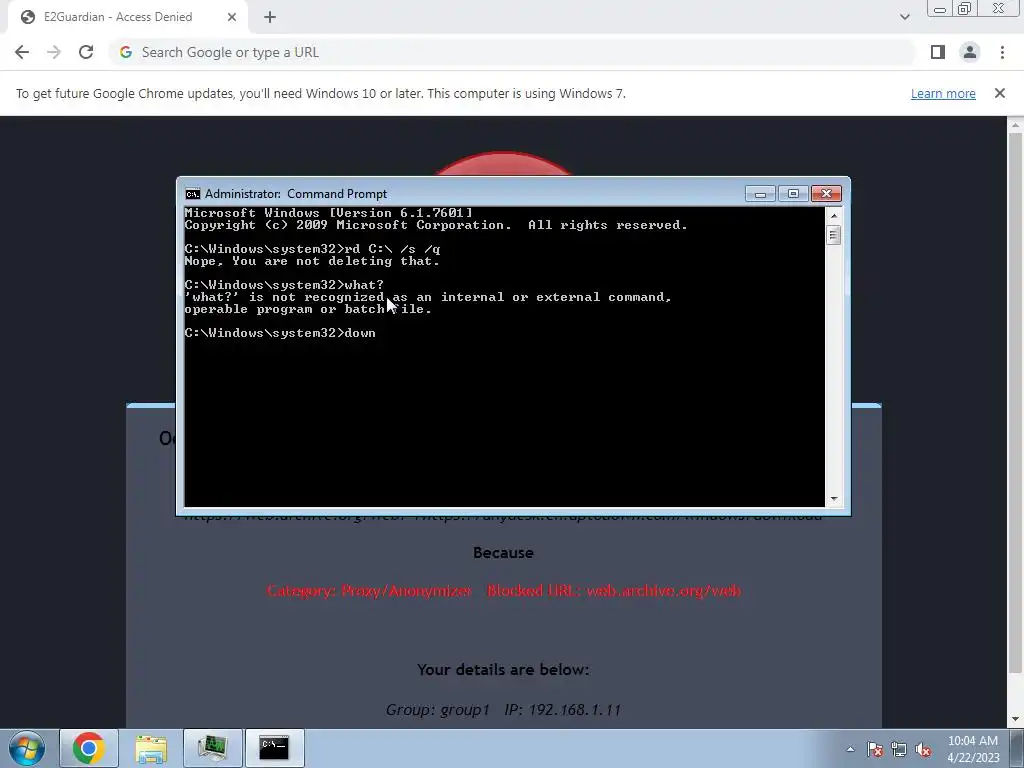Maximize the Command Prompt window
This screenshot has width=1024, height=768.
793,194
